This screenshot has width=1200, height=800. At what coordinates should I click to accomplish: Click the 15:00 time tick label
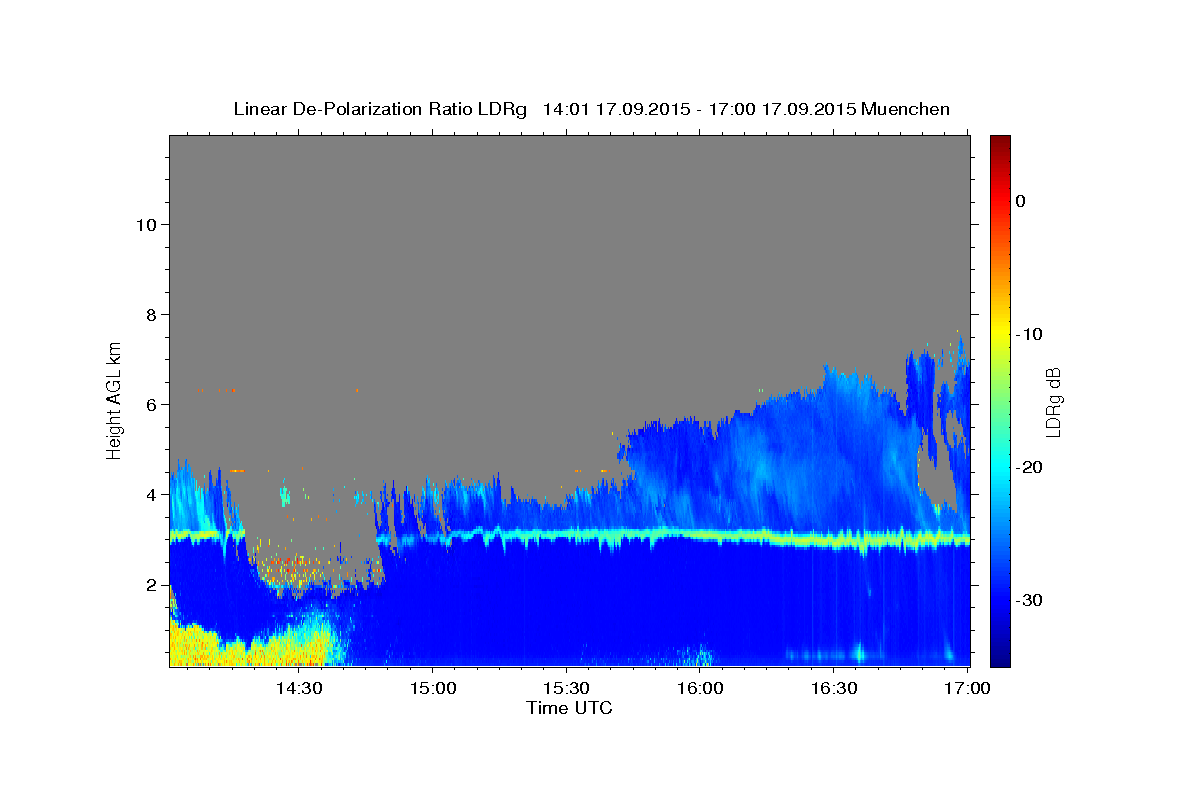click(433, 688)
